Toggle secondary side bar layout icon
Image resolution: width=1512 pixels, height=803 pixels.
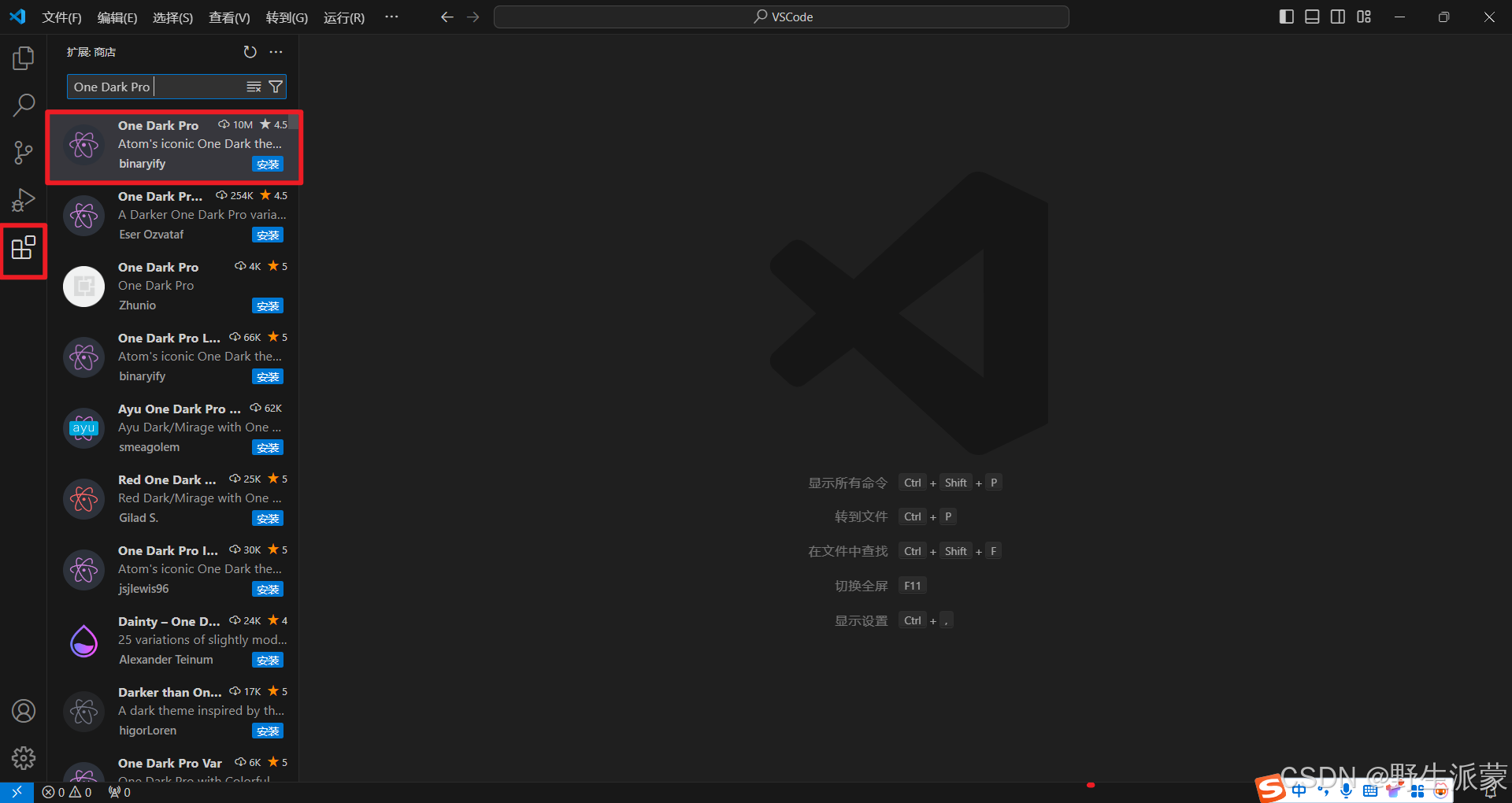pos(1338,17)
